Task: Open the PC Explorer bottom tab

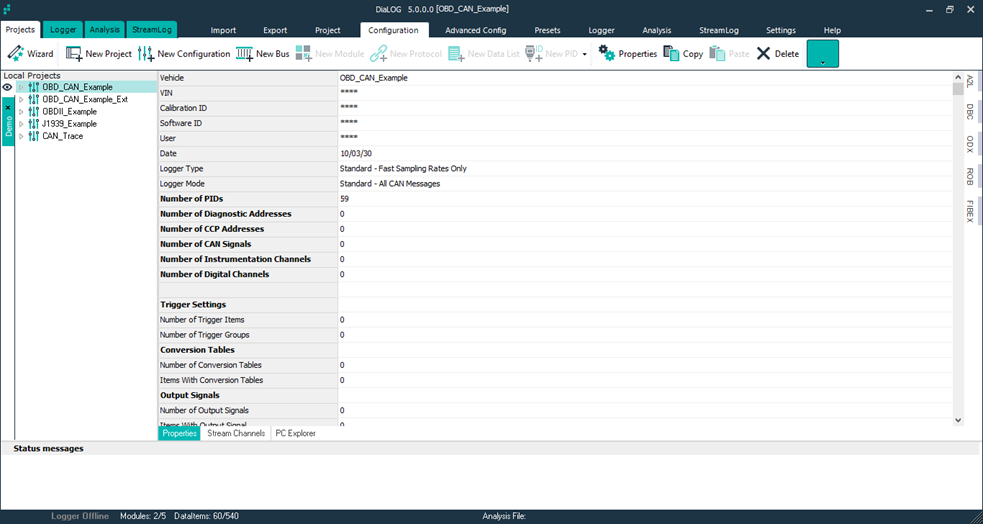Action: pos(295,434)
